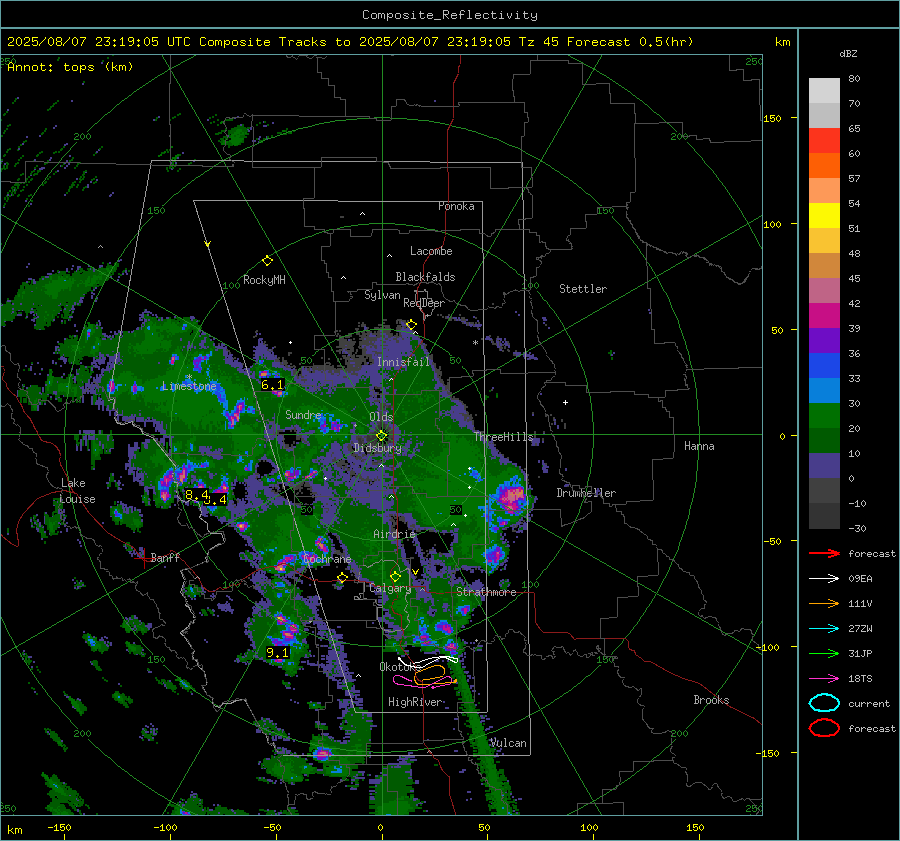Click the 6.1 storm top annotation

[x=272, y=385]
